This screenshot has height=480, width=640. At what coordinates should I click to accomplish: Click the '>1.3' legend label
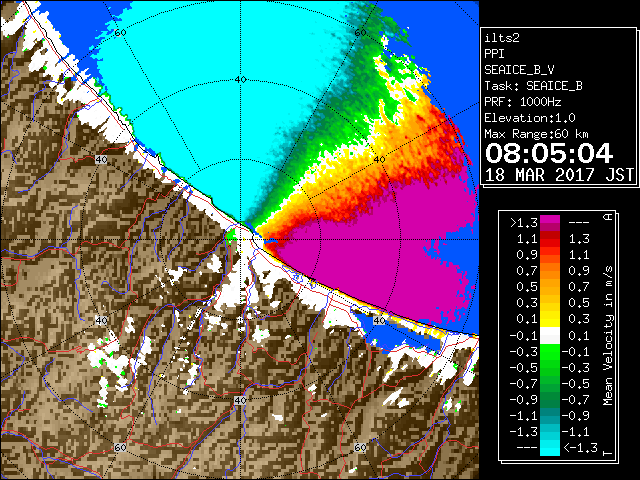click(524, 223)
